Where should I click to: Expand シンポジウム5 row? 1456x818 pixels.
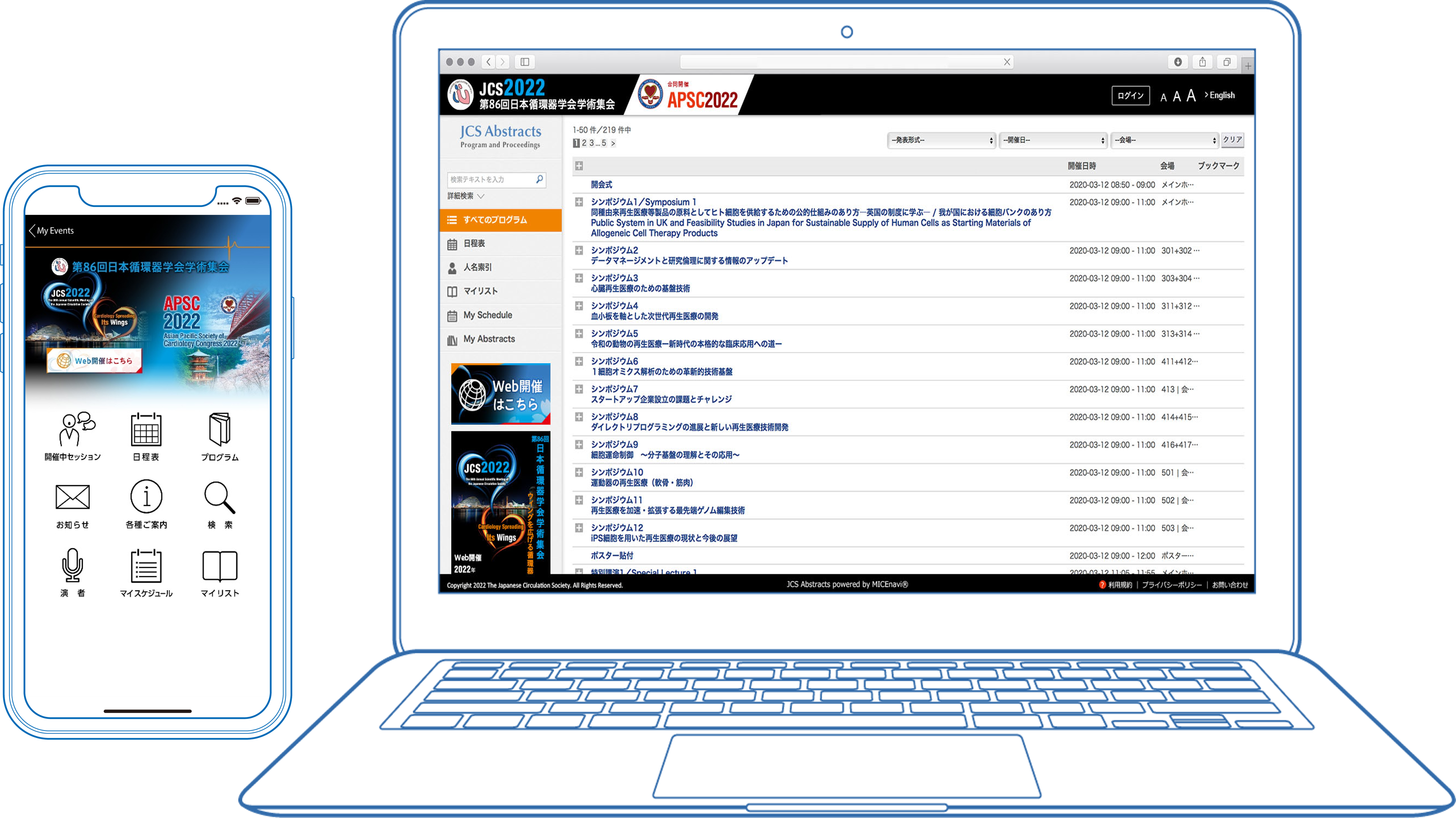(x=579, y=333)
